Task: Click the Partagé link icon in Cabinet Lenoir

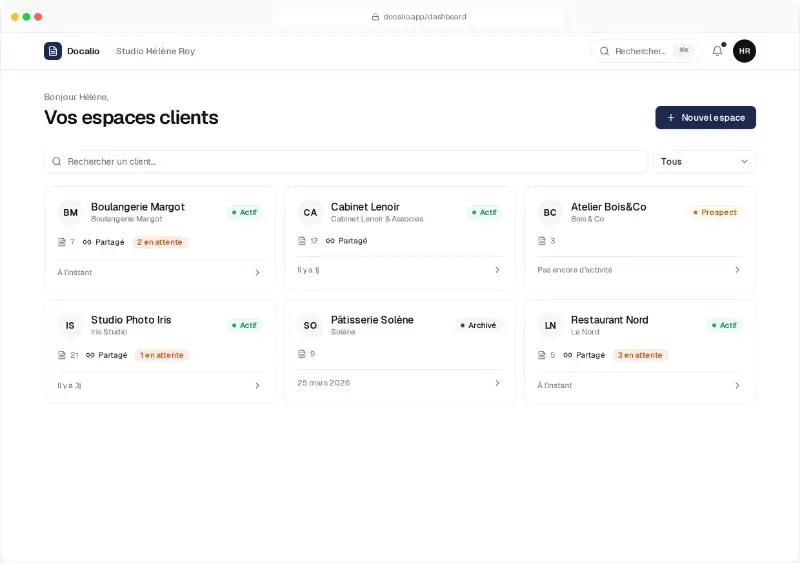Action: point(330,240)
